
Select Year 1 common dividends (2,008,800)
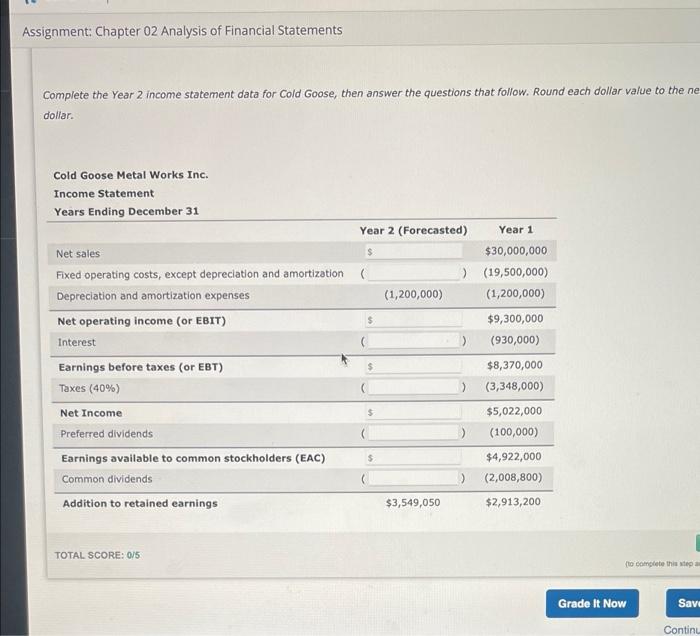[513, 478]
